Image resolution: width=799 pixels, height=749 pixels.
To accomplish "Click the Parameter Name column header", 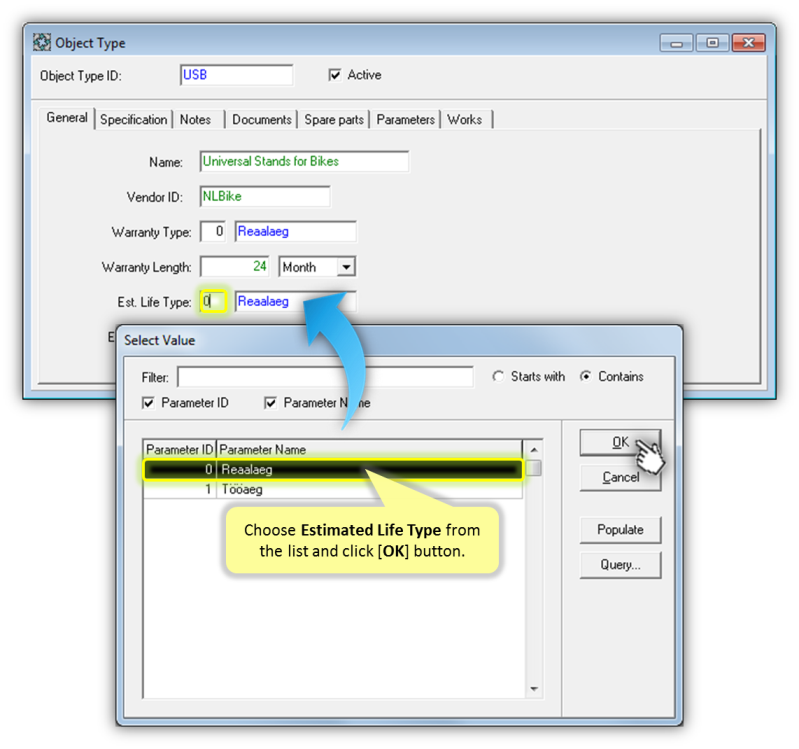I will click(x=369, y=449).
